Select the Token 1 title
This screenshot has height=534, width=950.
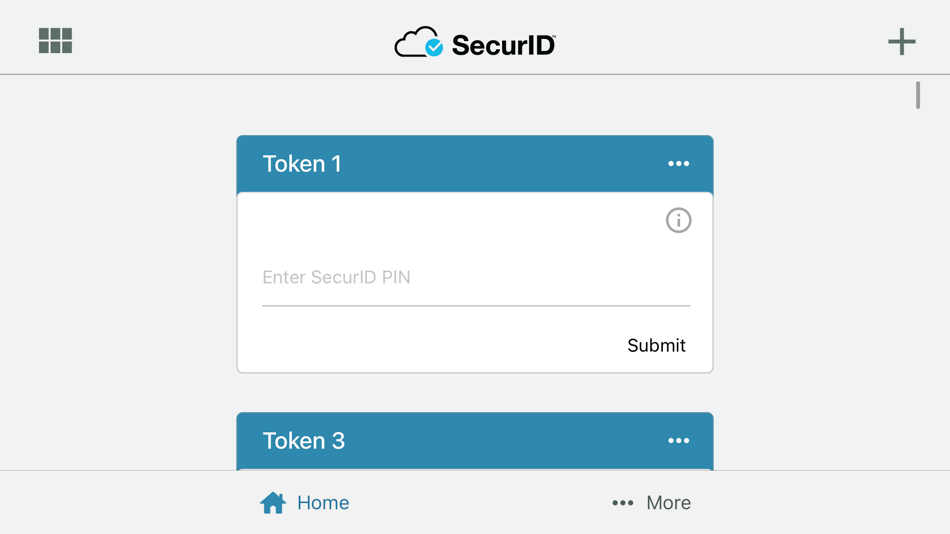[302, 164]
